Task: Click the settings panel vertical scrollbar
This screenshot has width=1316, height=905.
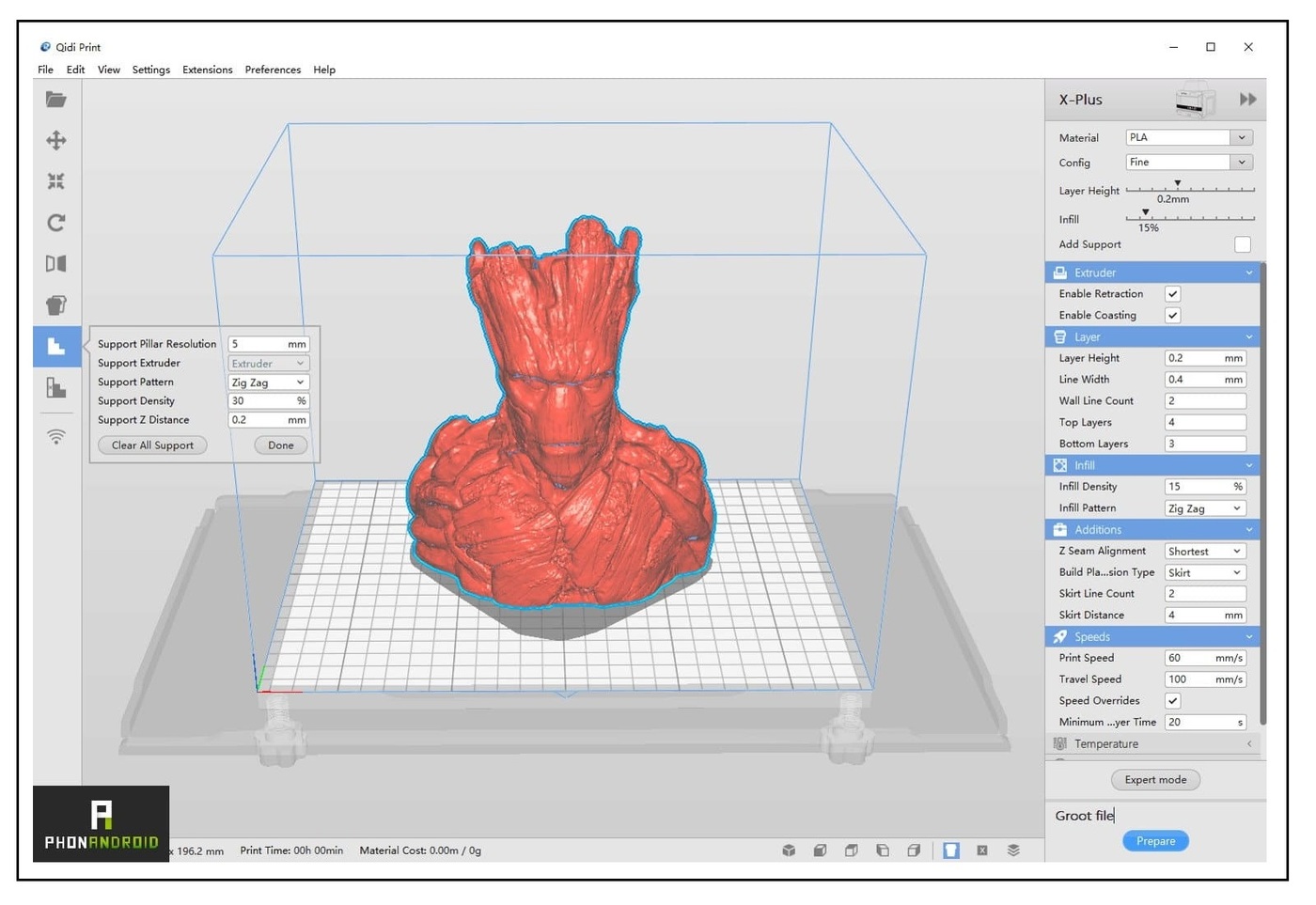Action: 1262,493
